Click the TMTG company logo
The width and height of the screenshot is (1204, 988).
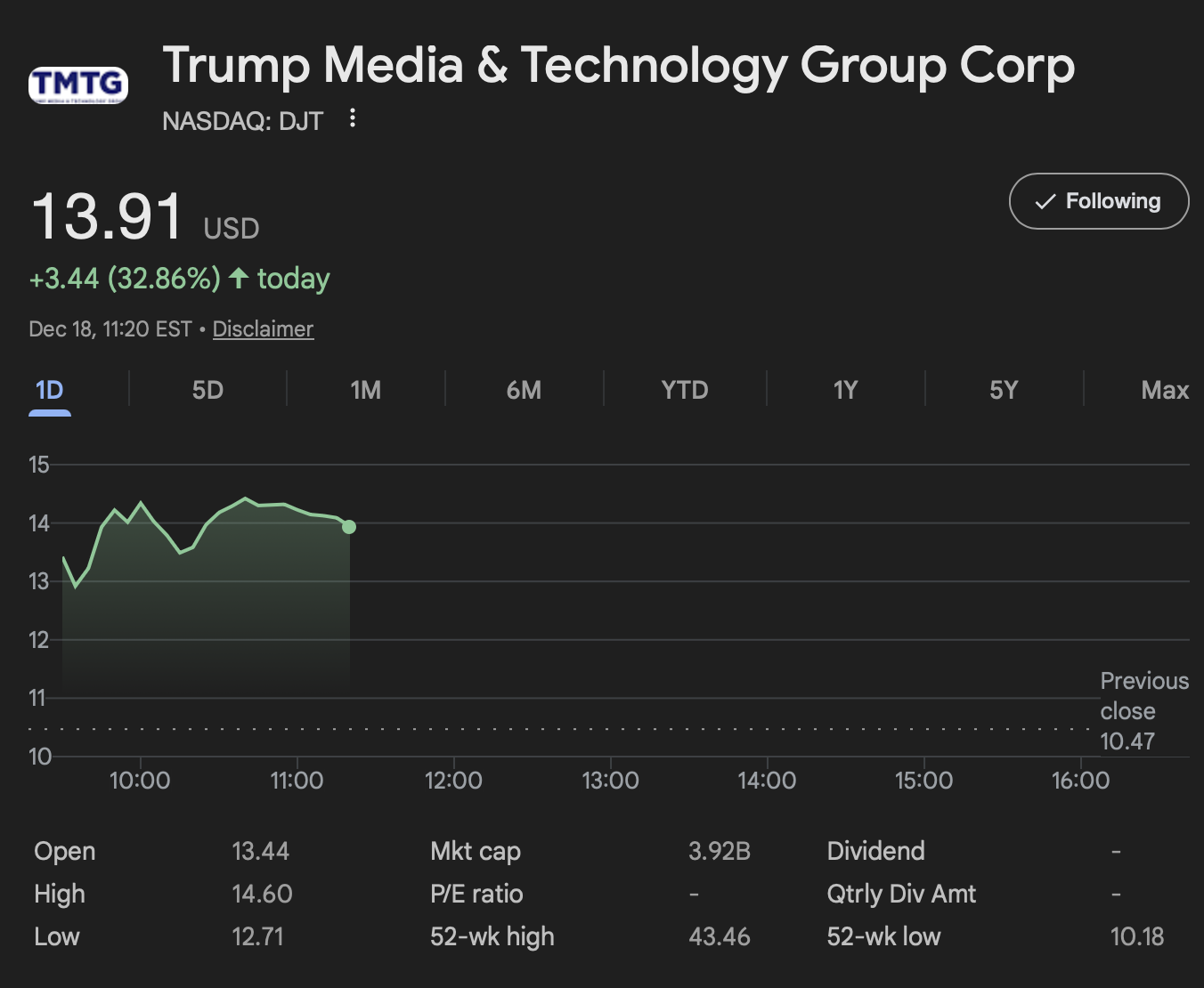pos(78,85)
